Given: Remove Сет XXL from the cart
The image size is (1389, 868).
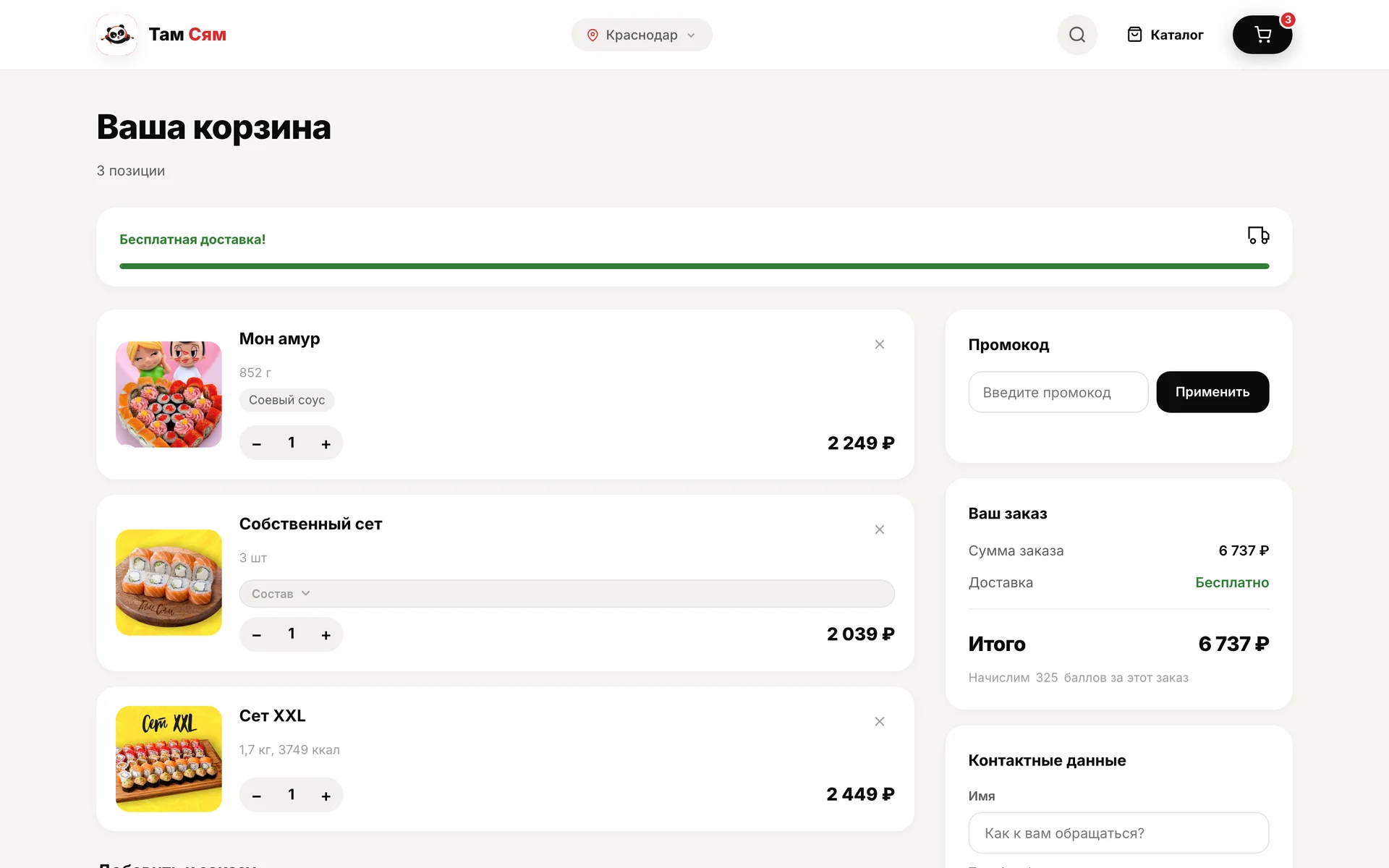Looking at the screenshot, I should tap(880, 721).
